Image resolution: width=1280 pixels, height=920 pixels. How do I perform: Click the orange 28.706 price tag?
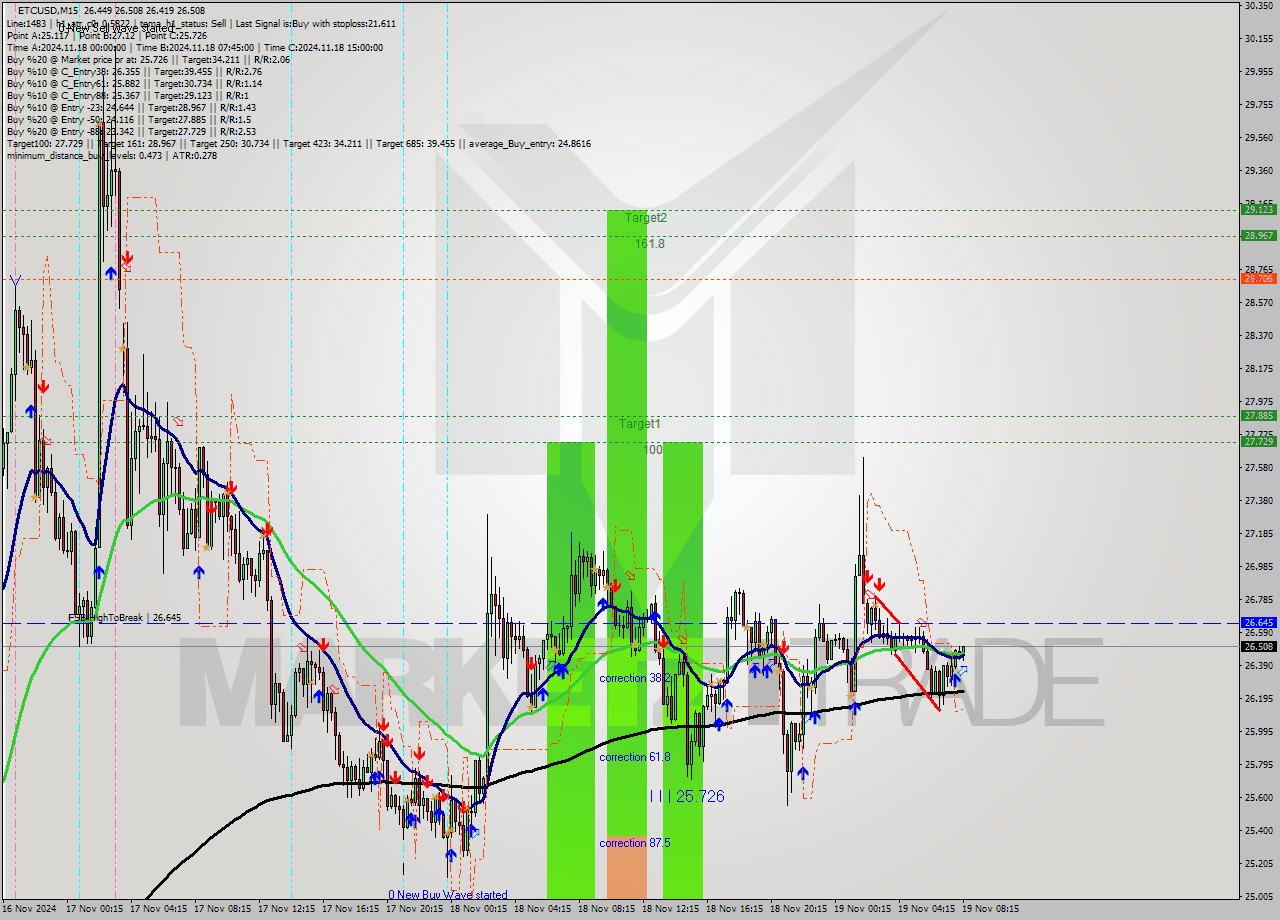click(x=1258, y=279)
